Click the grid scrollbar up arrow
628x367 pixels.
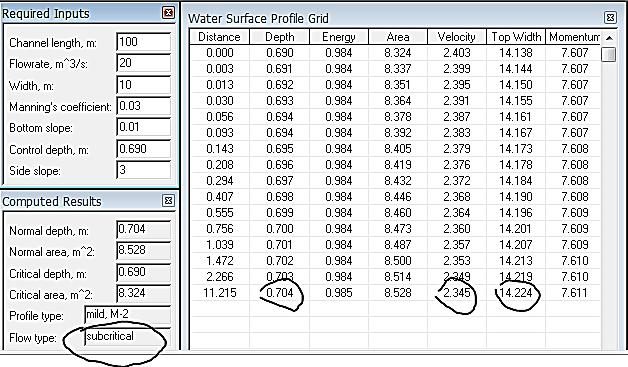coord(609,38)
